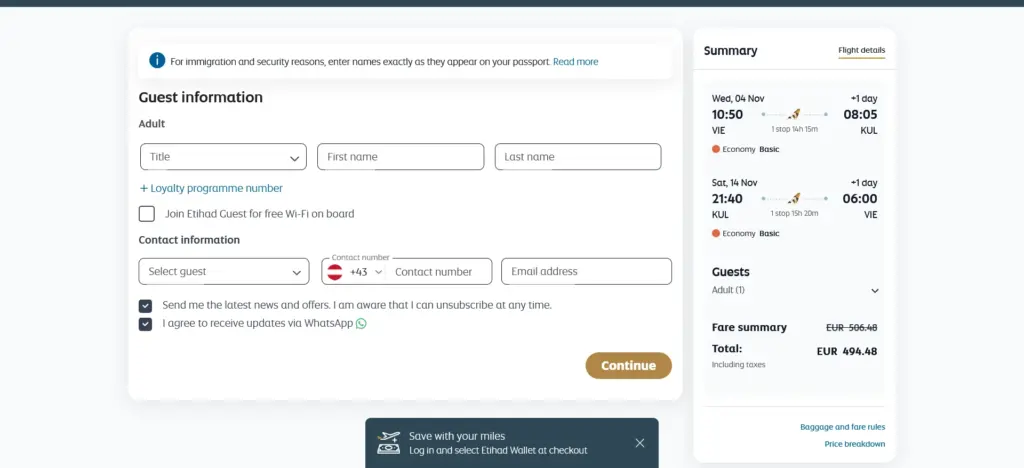Click orange Economy dot for return flight
Viewport: 1024px width, 468px height.
pos(716,233)
